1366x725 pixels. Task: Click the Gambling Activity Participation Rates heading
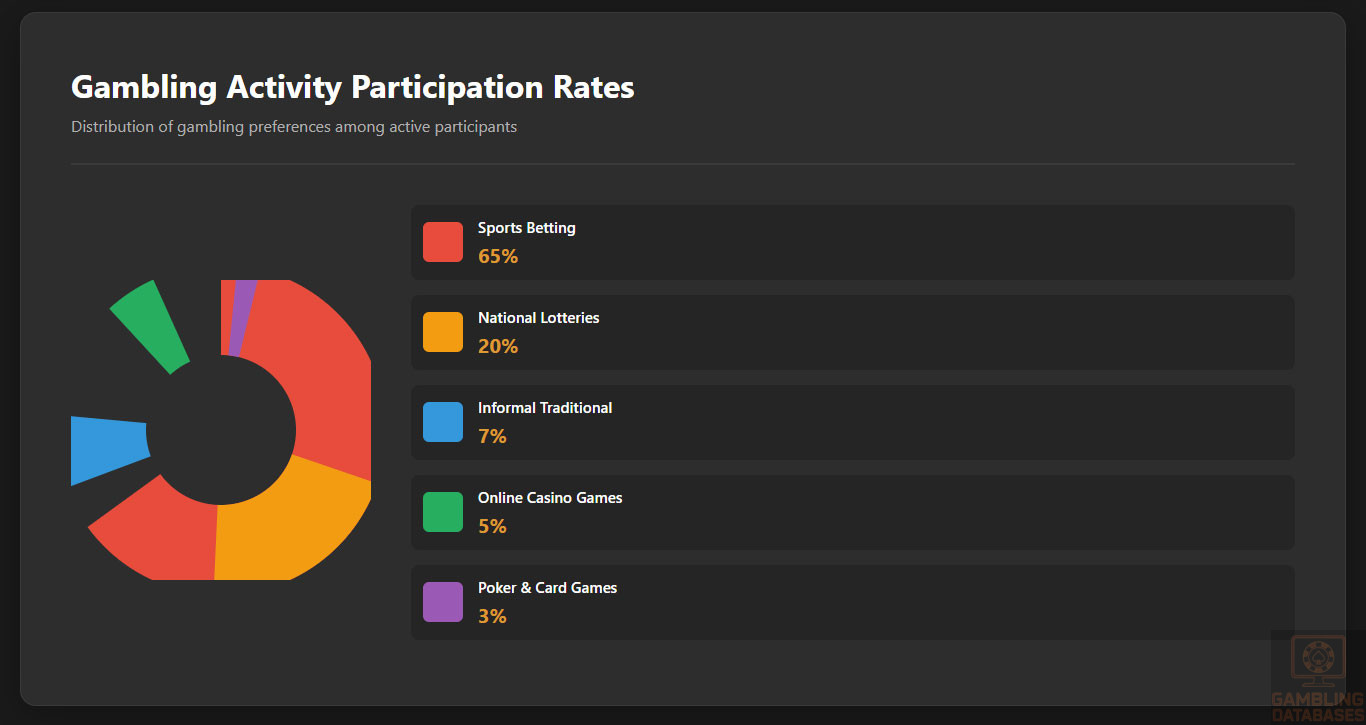click(x=352, y=87)
